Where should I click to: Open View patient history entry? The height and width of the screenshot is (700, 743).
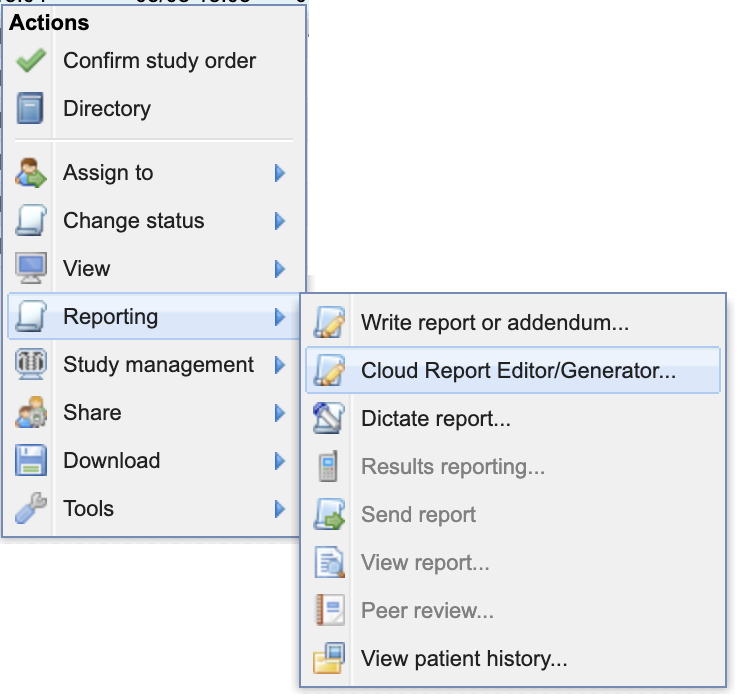pyautogui.click(x=513, y=658)
